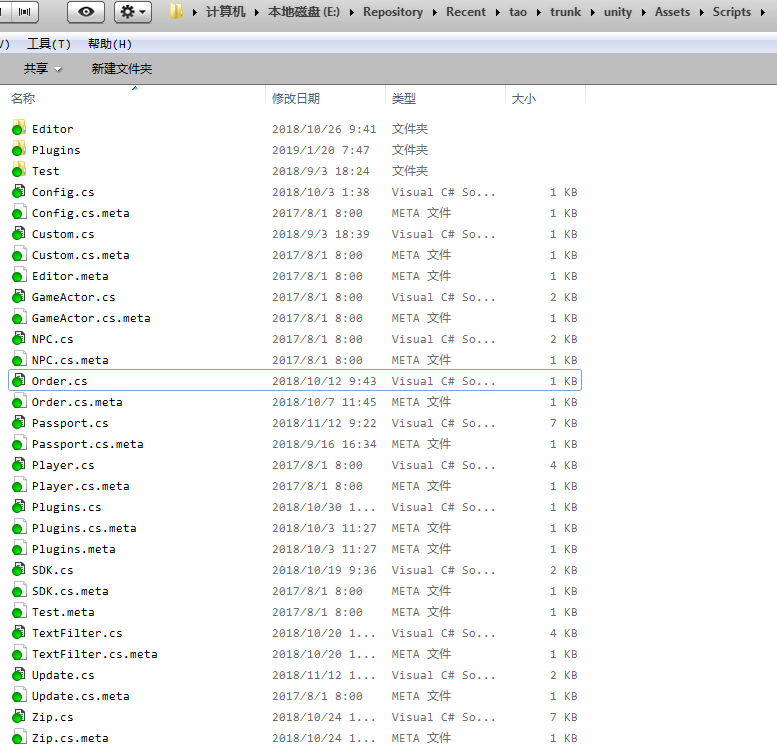The height and width of the screenshot is (751, 777).
Task: Click the 计算机 breadcrumb segment
Action: click(x=225, y=12)
